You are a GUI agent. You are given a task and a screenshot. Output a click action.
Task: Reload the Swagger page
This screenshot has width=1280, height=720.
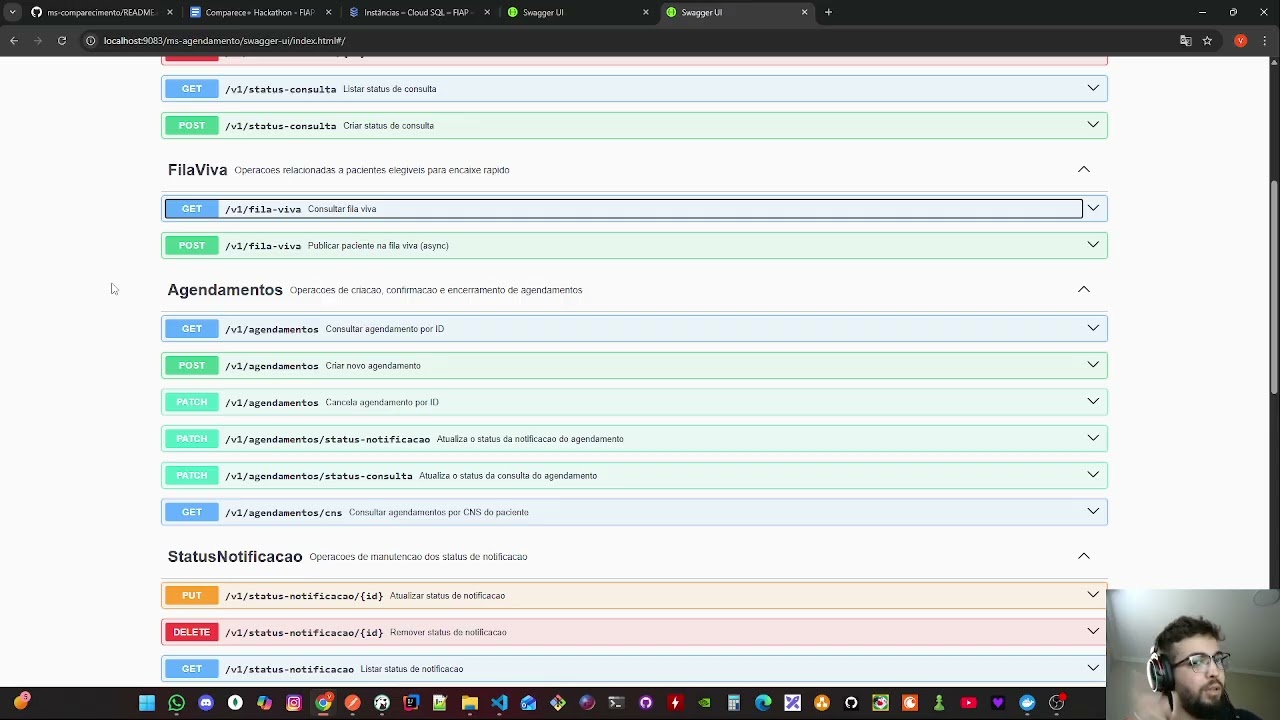(62, 40)
